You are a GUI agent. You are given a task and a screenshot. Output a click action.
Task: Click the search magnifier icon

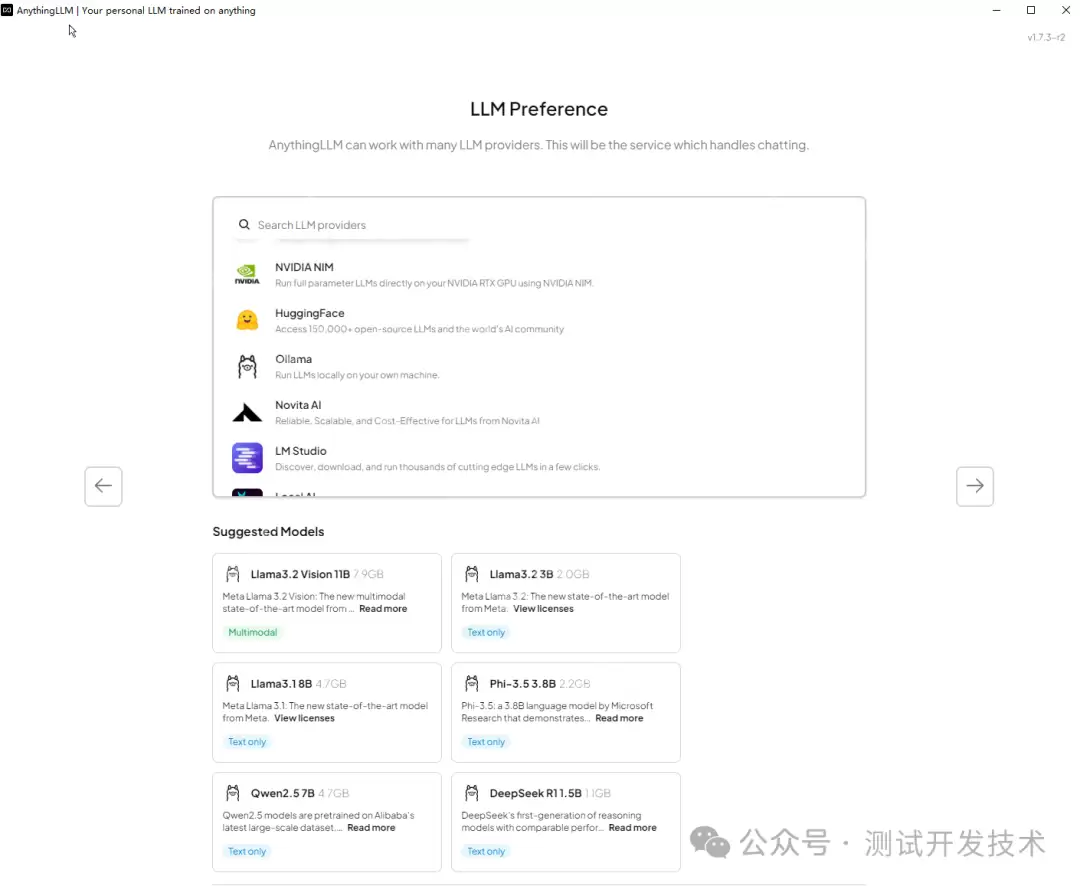(x=244, y=224)
